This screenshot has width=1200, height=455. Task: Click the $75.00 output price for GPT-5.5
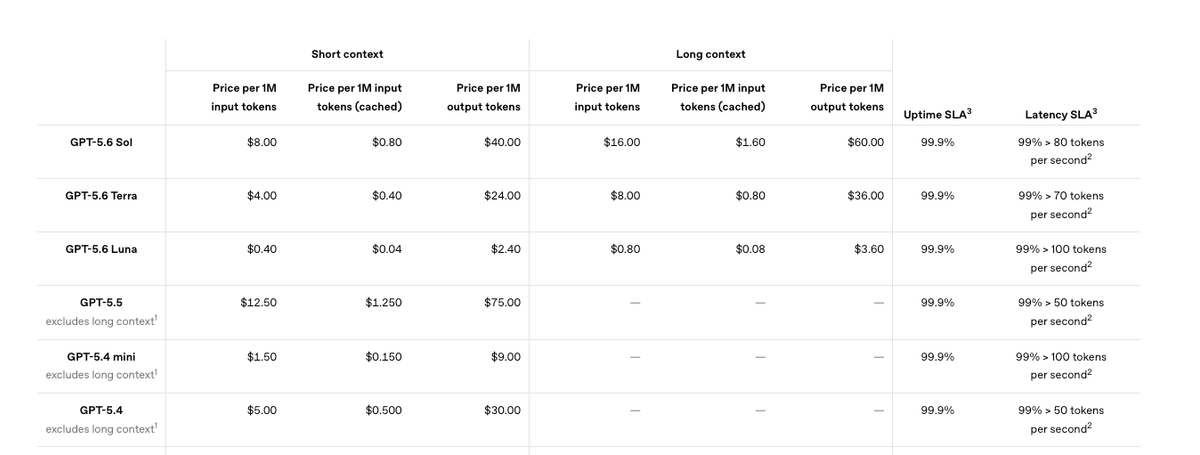click(502, 302)
